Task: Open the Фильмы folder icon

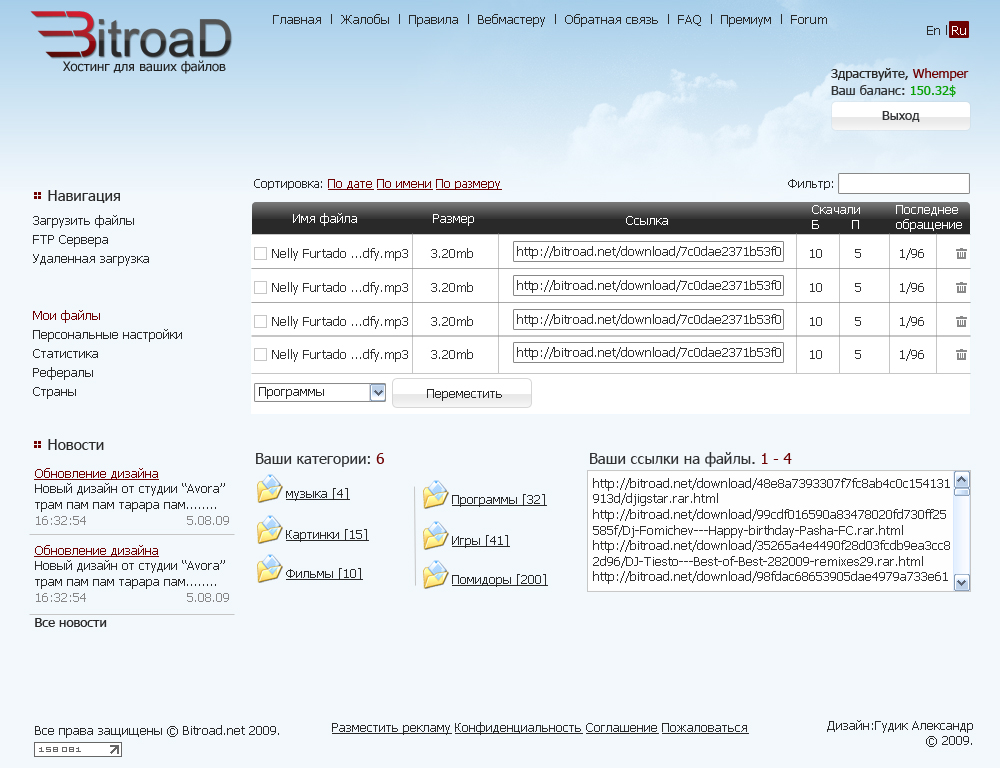Action: [x=269, y=569]
